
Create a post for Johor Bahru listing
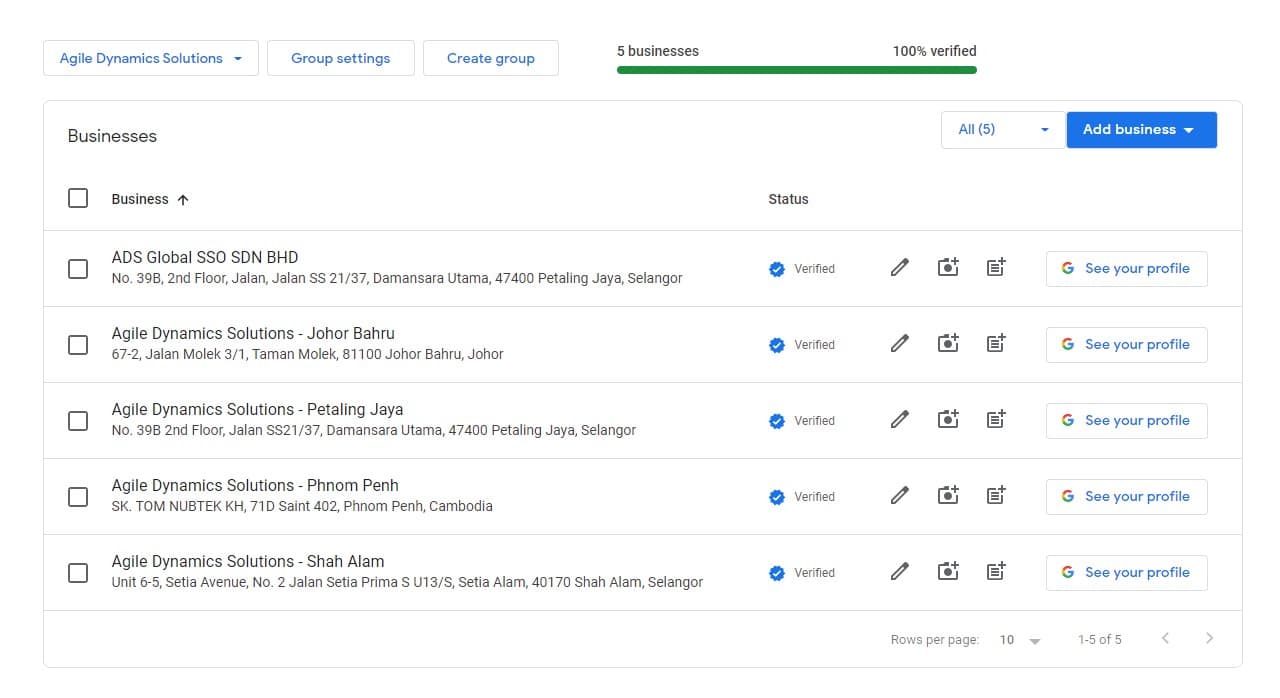(996, 344)
